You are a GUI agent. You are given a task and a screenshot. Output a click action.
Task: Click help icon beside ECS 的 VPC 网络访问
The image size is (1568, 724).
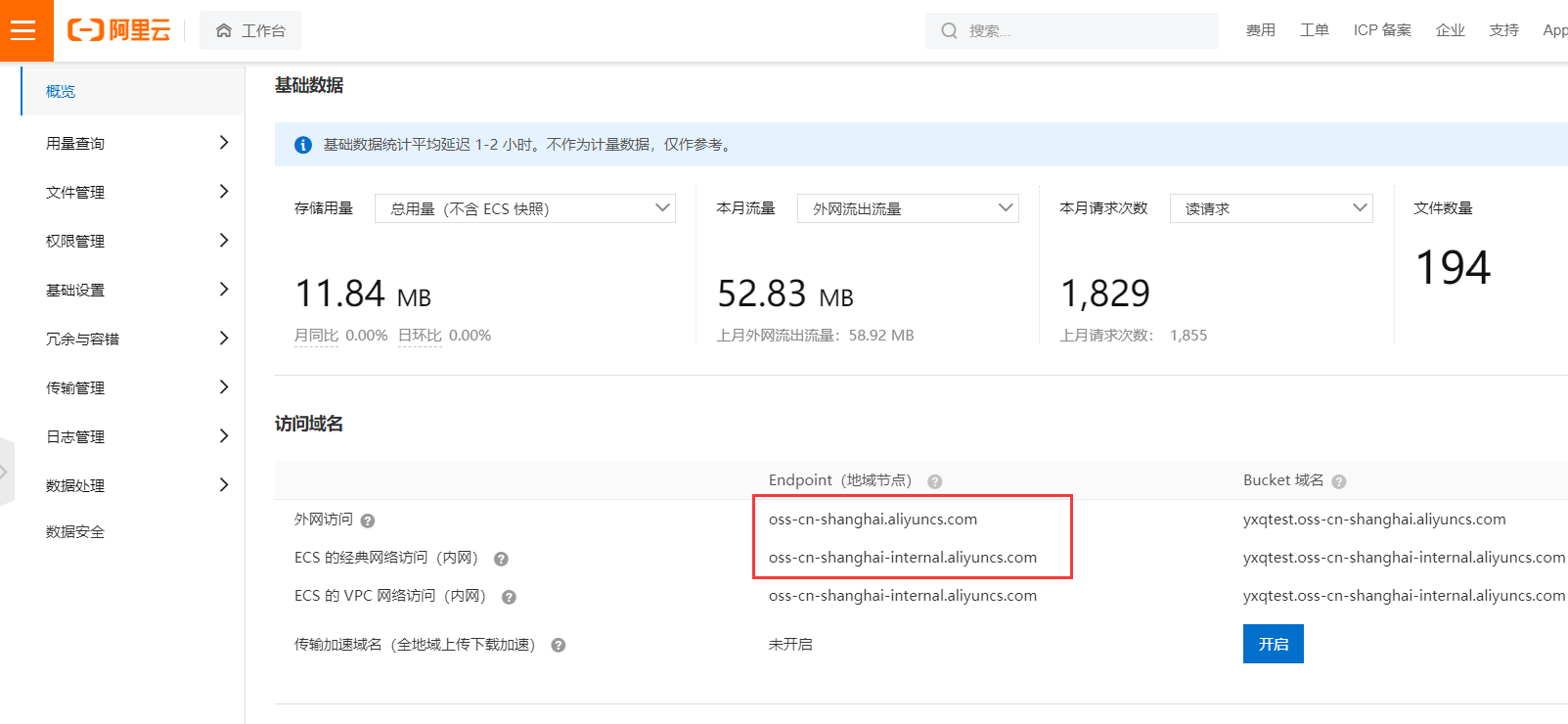coord(509,597)
